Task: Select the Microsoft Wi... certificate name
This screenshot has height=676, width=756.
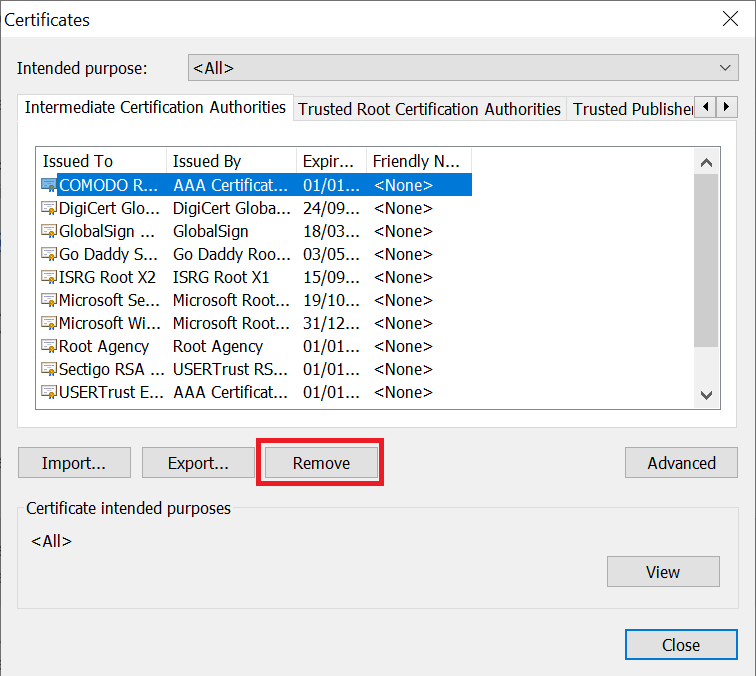Action: tap(109, 323)
